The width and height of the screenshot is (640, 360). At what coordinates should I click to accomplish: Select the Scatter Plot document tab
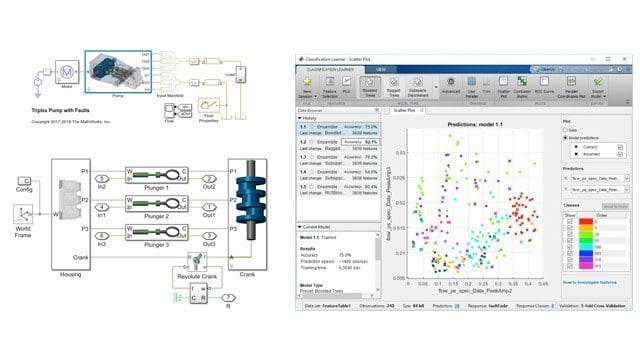pyautogui.click(x=404, y=110)
